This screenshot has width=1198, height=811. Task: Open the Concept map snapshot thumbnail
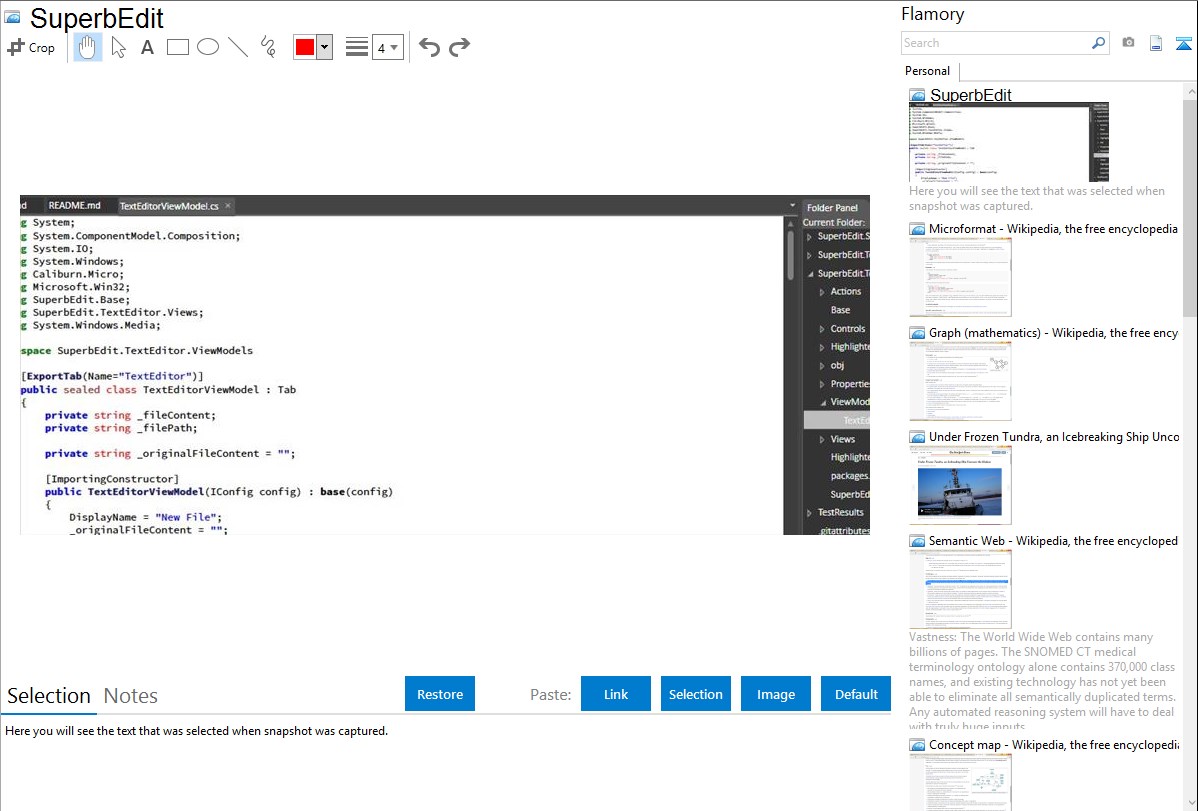[960, 782]
